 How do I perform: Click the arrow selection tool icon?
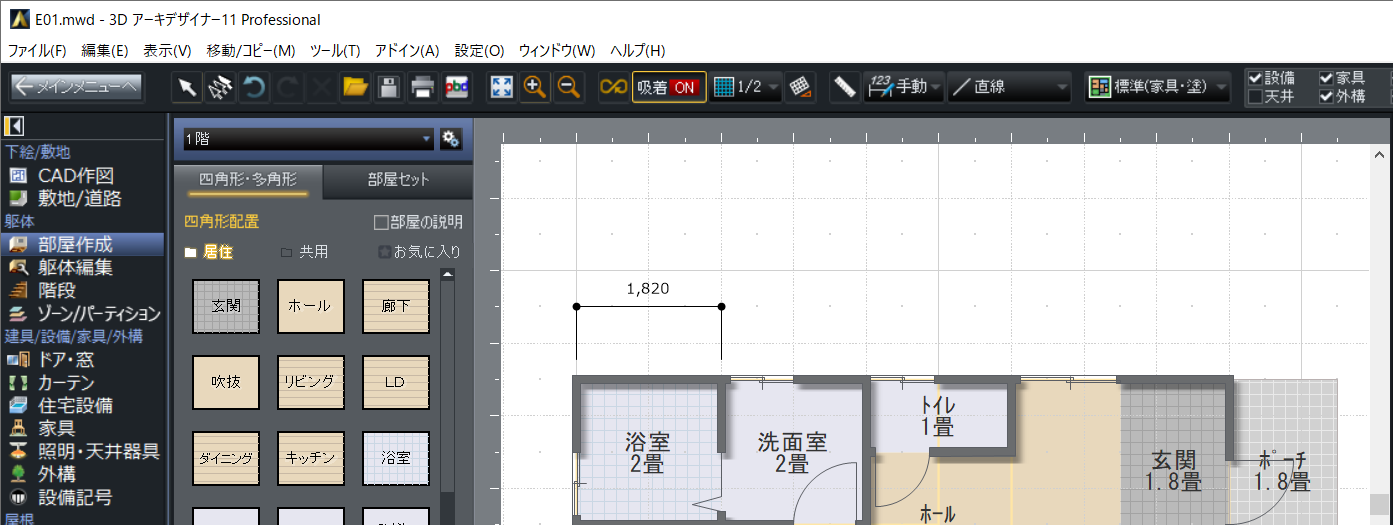[x=187, y=87]
